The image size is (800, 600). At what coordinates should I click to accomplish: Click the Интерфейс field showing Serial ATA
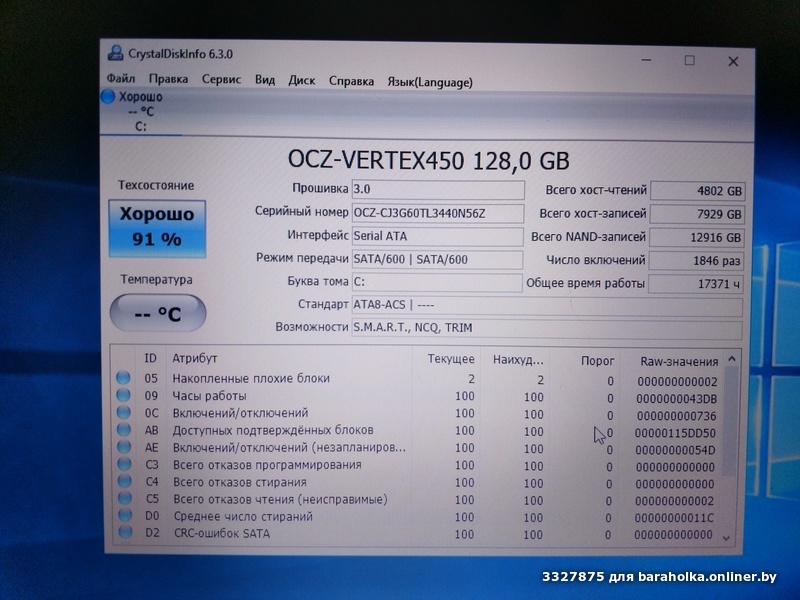[x=437, y=236]
